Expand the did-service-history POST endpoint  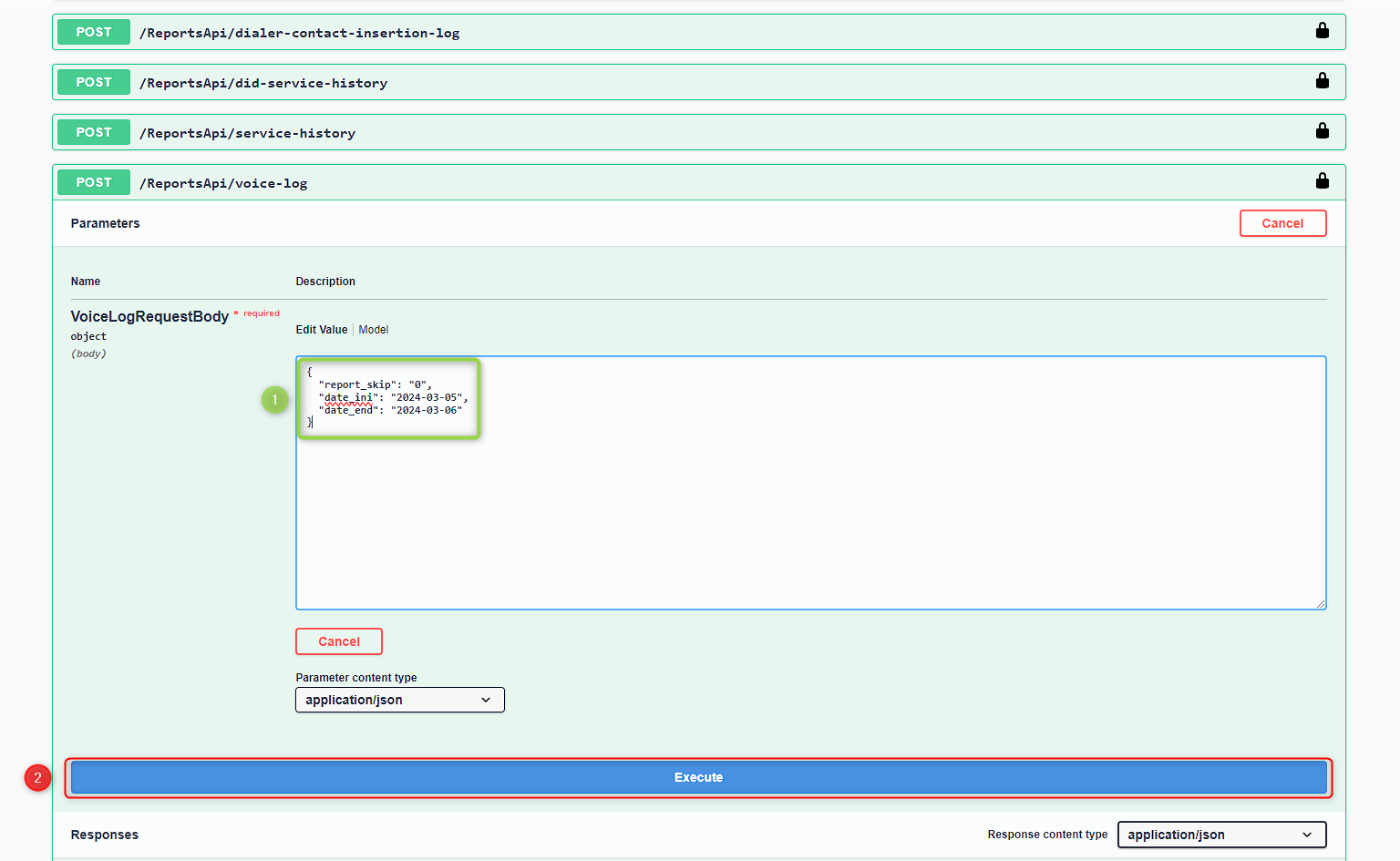[x=699, y=82]
